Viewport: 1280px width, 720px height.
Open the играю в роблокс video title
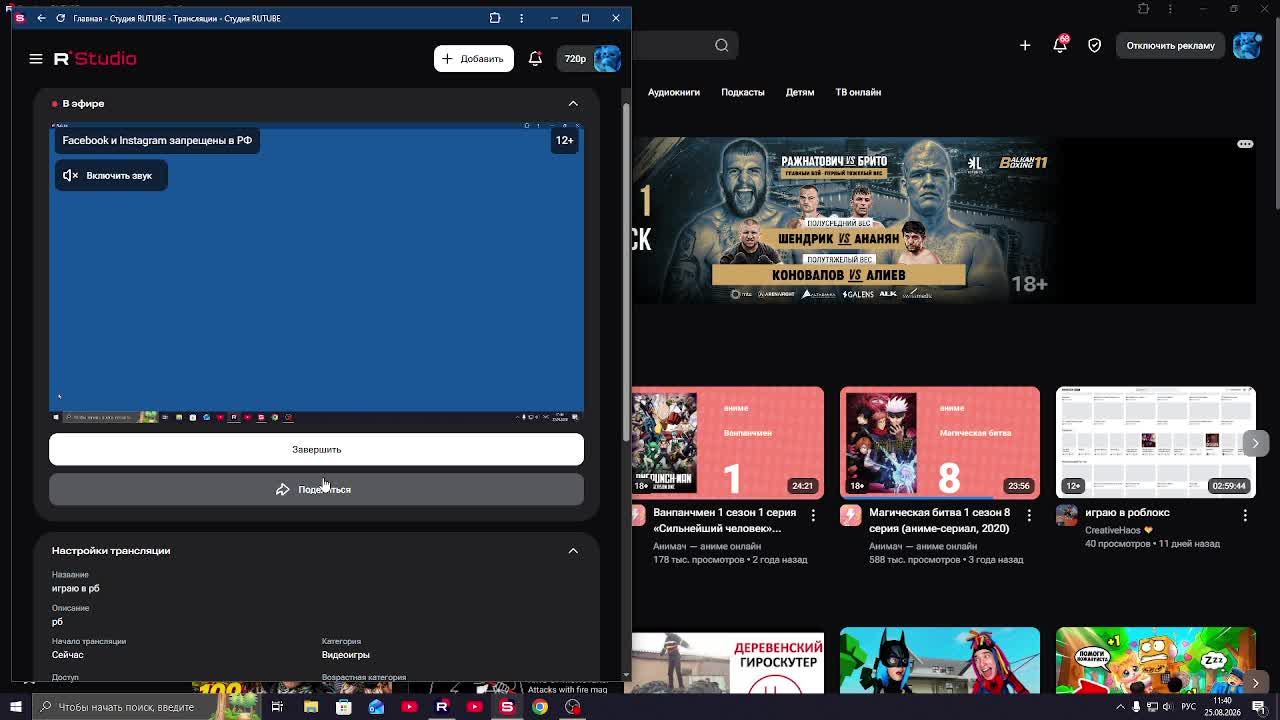[1127, 513]
